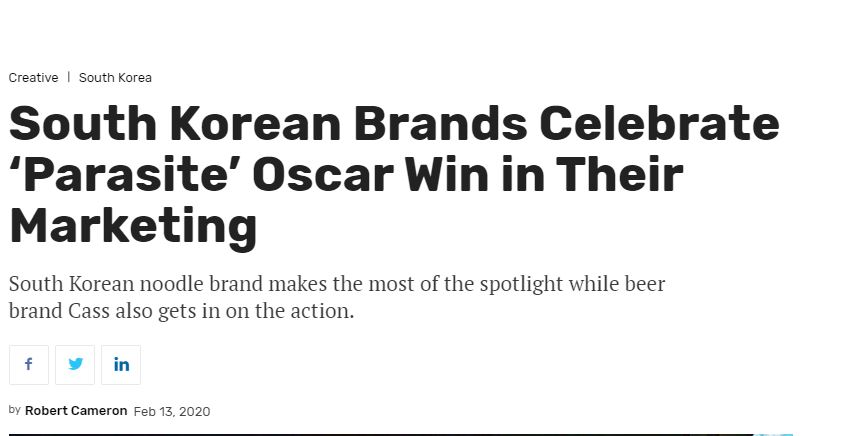The image size is (841, 436).
Task: Share the article on Facebook
Action: pos(29,365)
